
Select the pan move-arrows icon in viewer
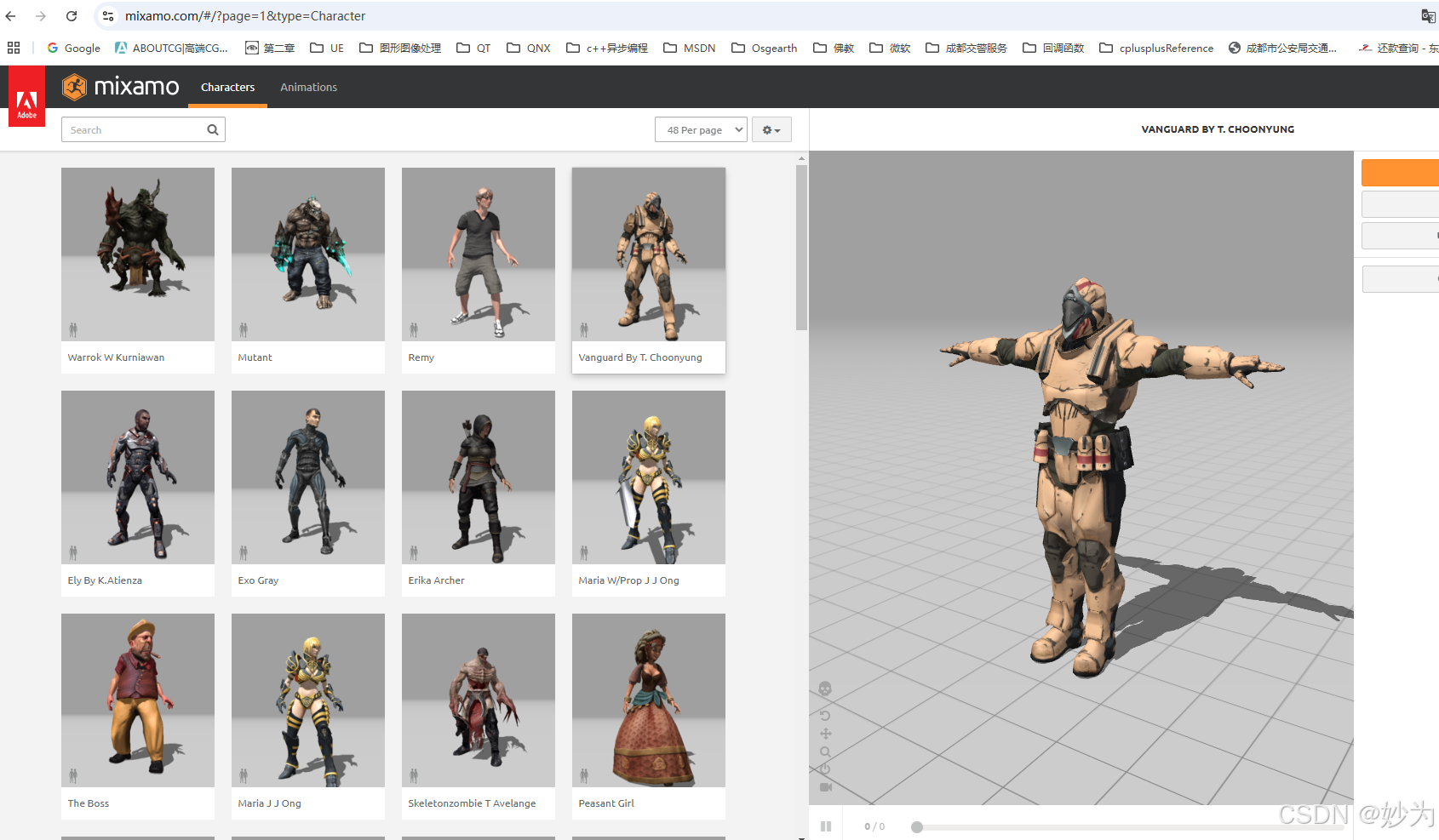click(x=825, y=734)
